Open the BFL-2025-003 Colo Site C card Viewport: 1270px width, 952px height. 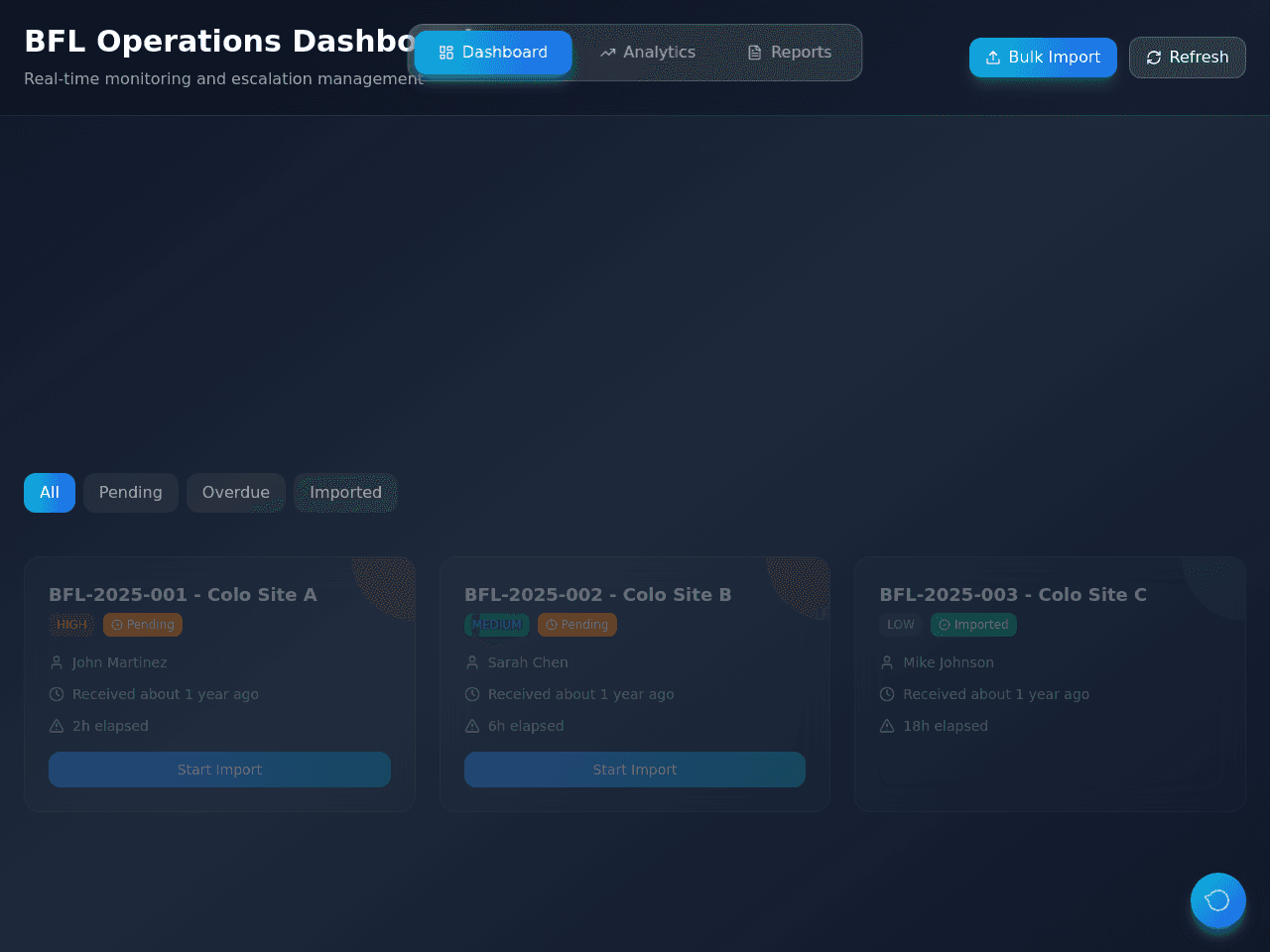pyautogui.click(x=1050, y=684)
